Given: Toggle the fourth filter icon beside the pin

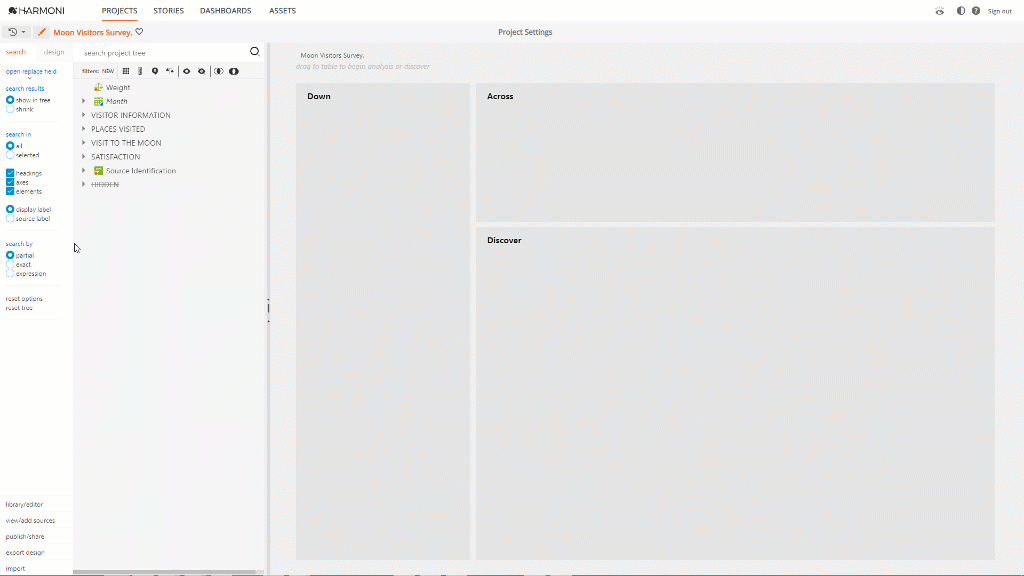Looking at the screenshot, I should tap(170, 71).
